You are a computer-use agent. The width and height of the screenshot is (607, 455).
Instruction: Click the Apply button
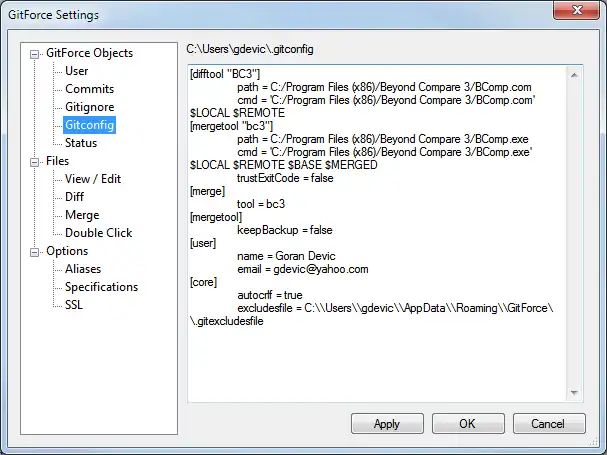(387, 424)
